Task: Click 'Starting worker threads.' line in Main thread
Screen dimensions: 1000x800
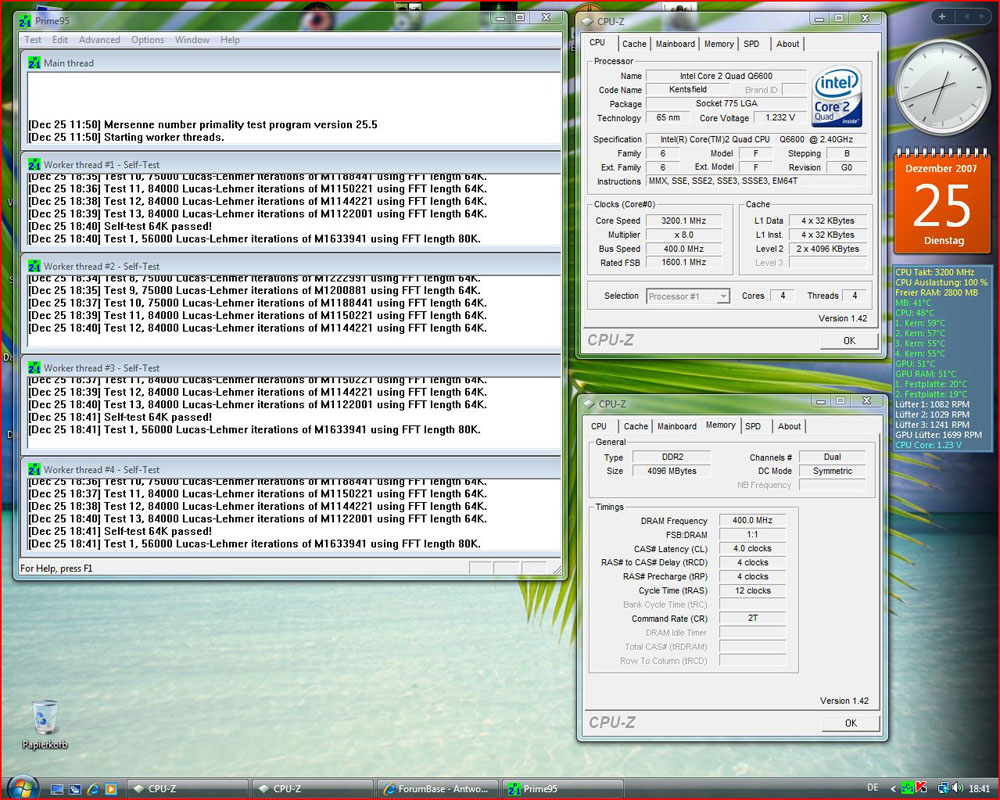Action: [126, 137]
